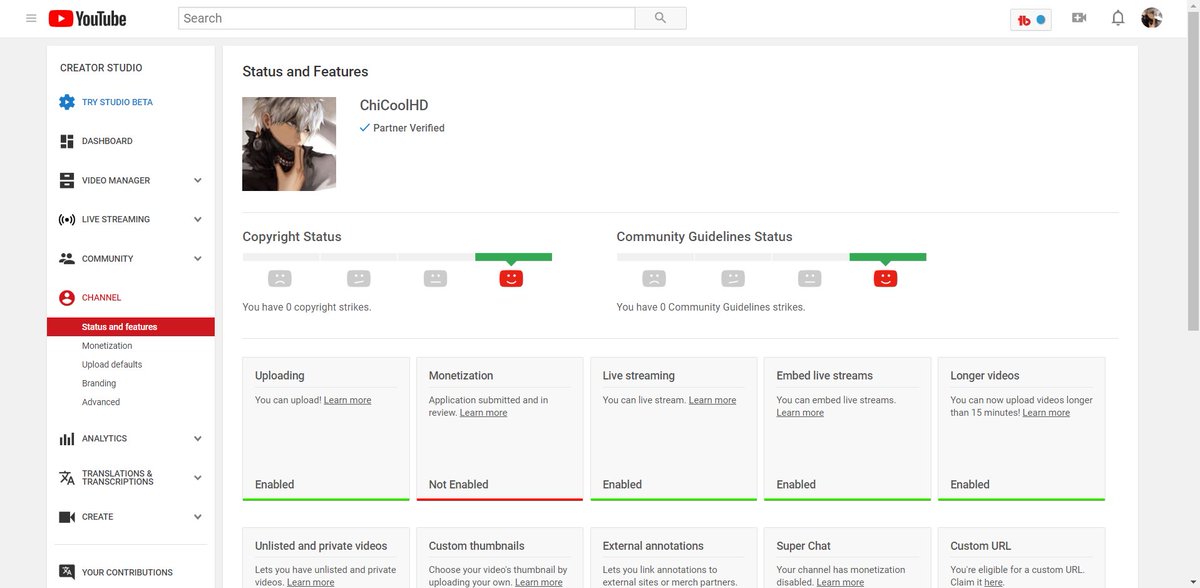Open the Monetization submenu item
The image size is (1200, 588).
pos(107,346)
